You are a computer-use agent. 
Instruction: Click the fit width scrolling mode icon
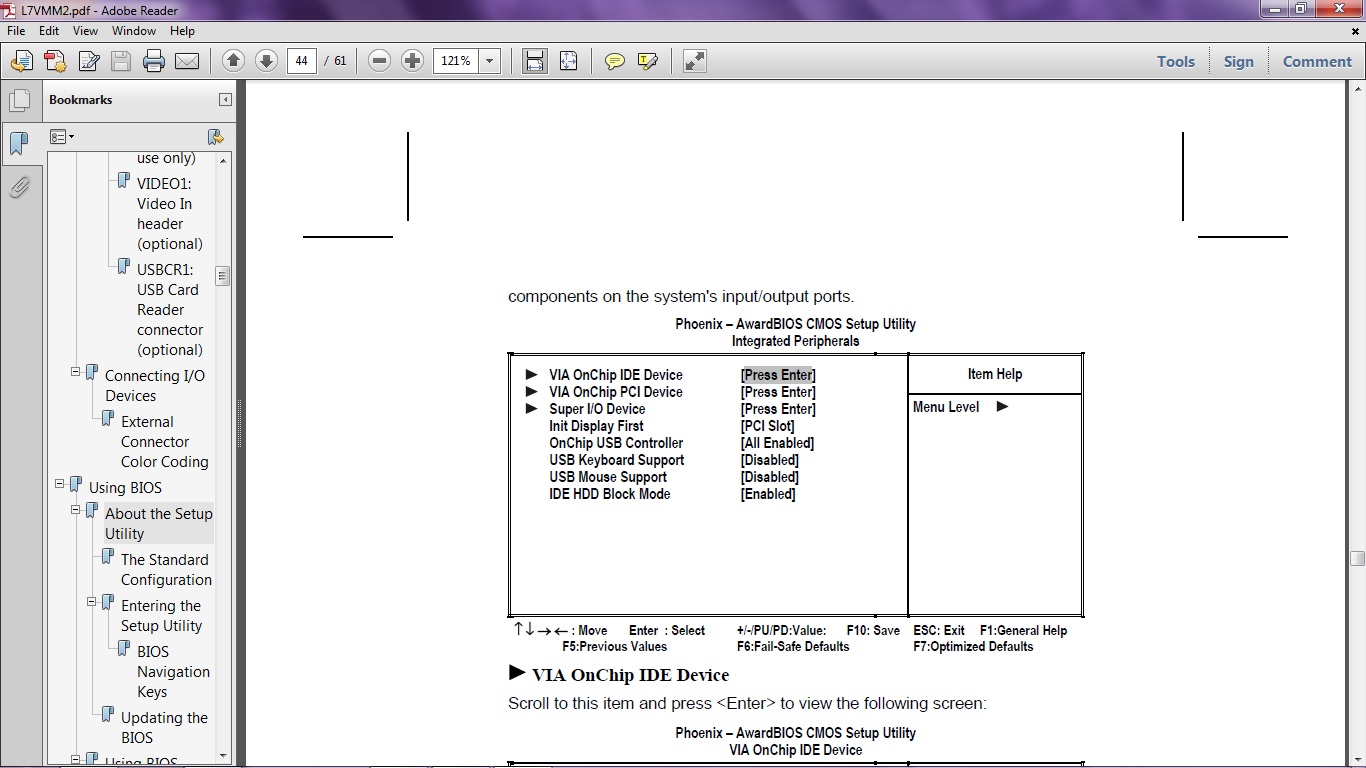click(535, 61)
